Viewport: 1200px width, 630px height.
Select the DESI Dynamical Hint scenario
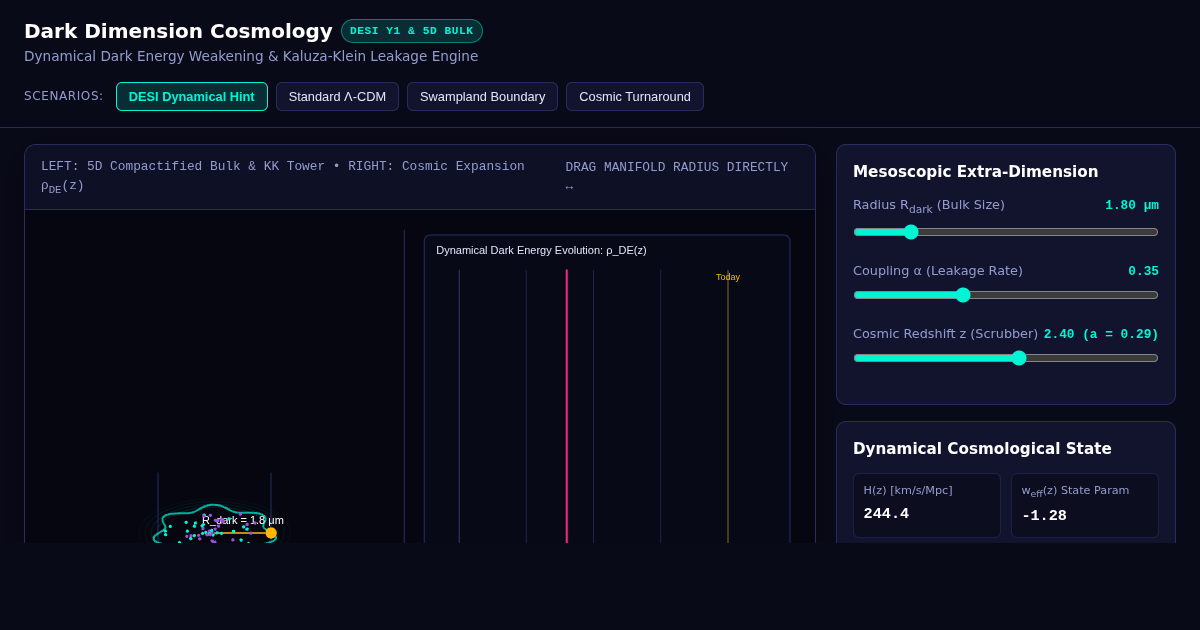click(x=192, y=97)
